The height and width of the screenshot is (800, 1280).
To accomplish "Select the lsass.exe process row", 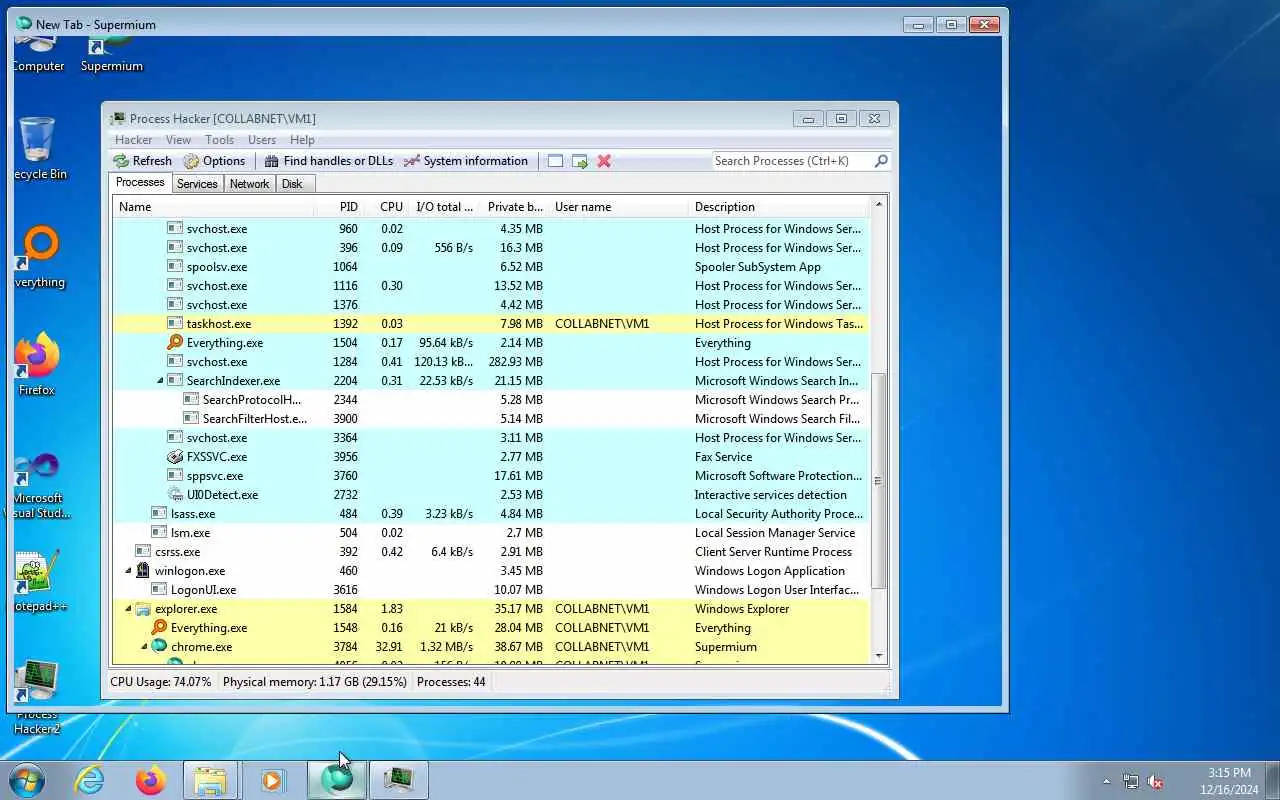I will [491, 514].
